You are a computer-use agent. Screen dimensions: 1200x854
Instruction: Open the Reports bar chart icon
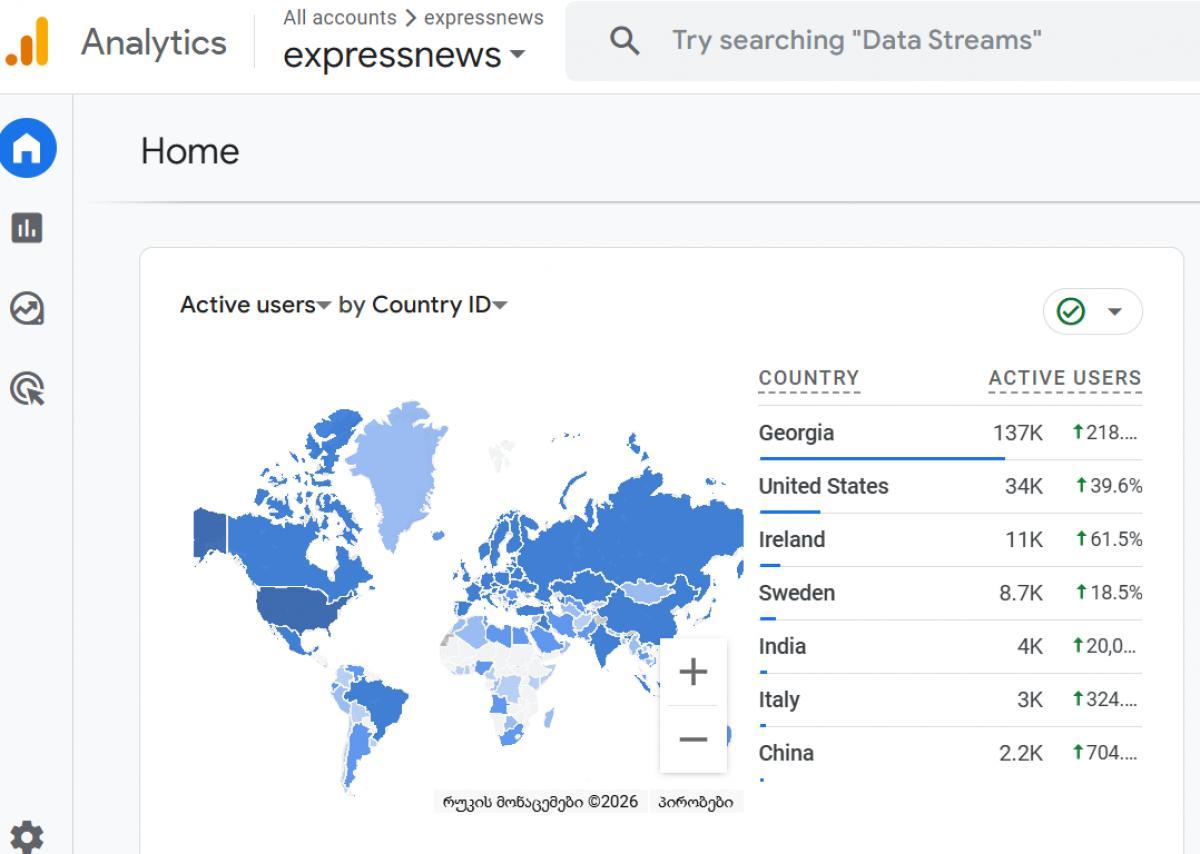[x=27, y=228]
